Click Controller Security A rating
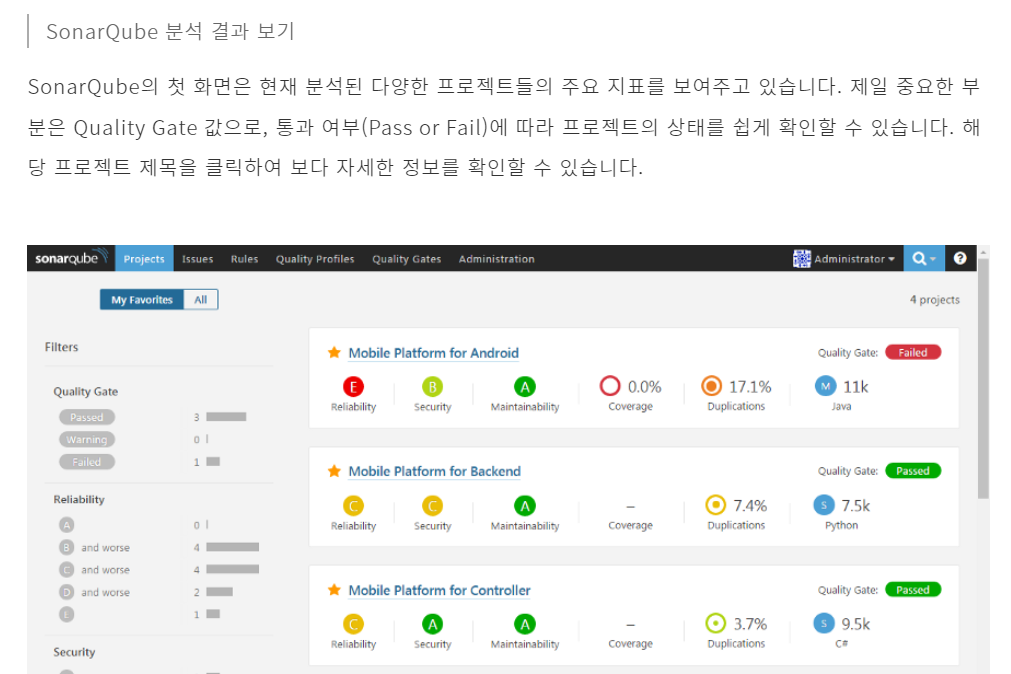This screenshot has height=674, width=1011. (x=432, y=624)
